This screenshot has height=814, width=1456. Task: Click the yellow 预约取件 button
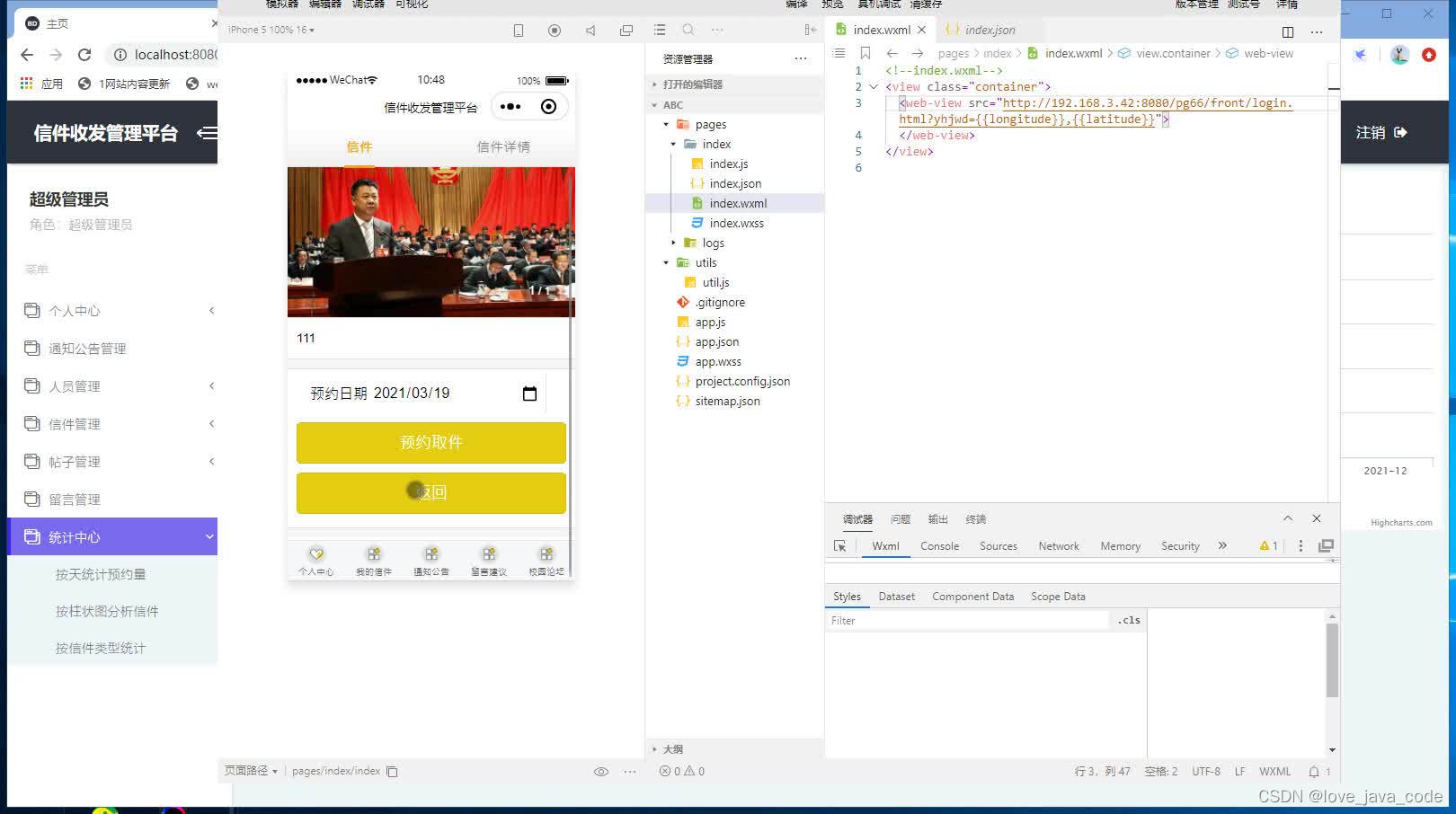point(431,443)
